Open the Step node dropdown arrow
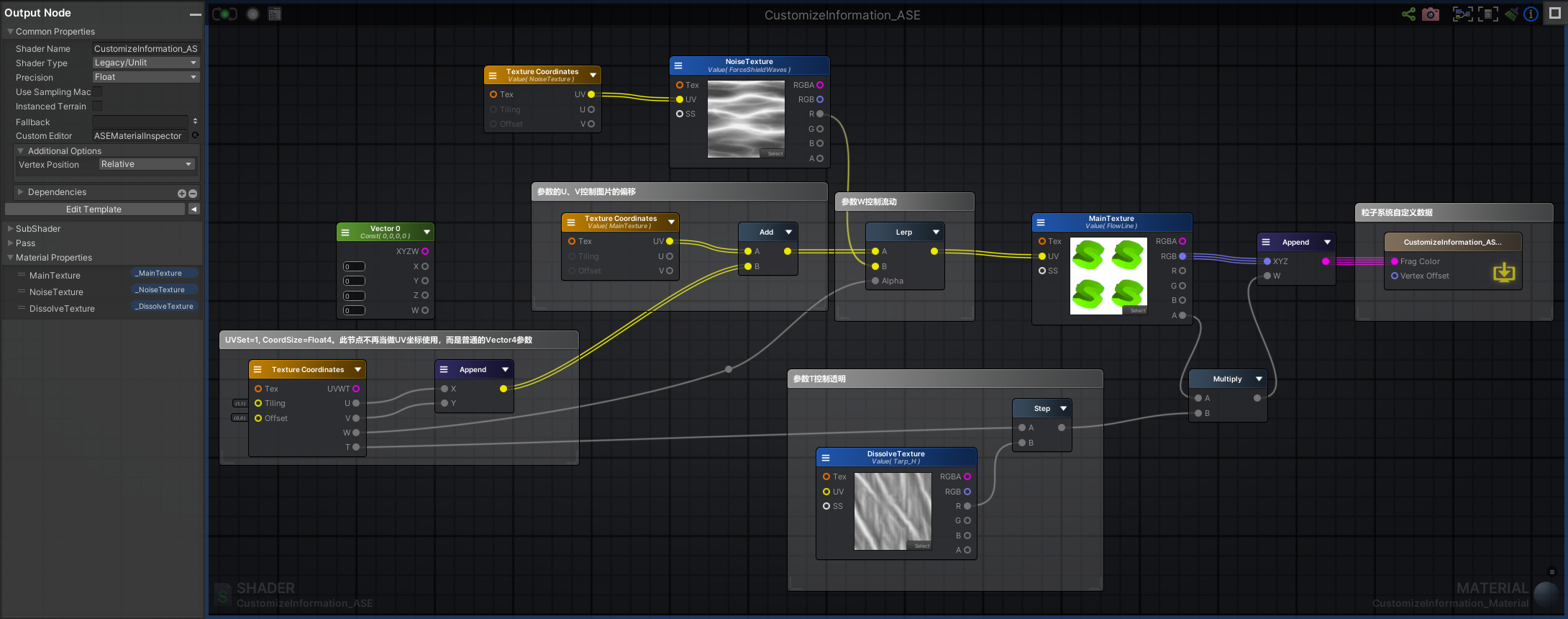The image size is (1568, 619). pyautogui.click(x=1063, y=408)
